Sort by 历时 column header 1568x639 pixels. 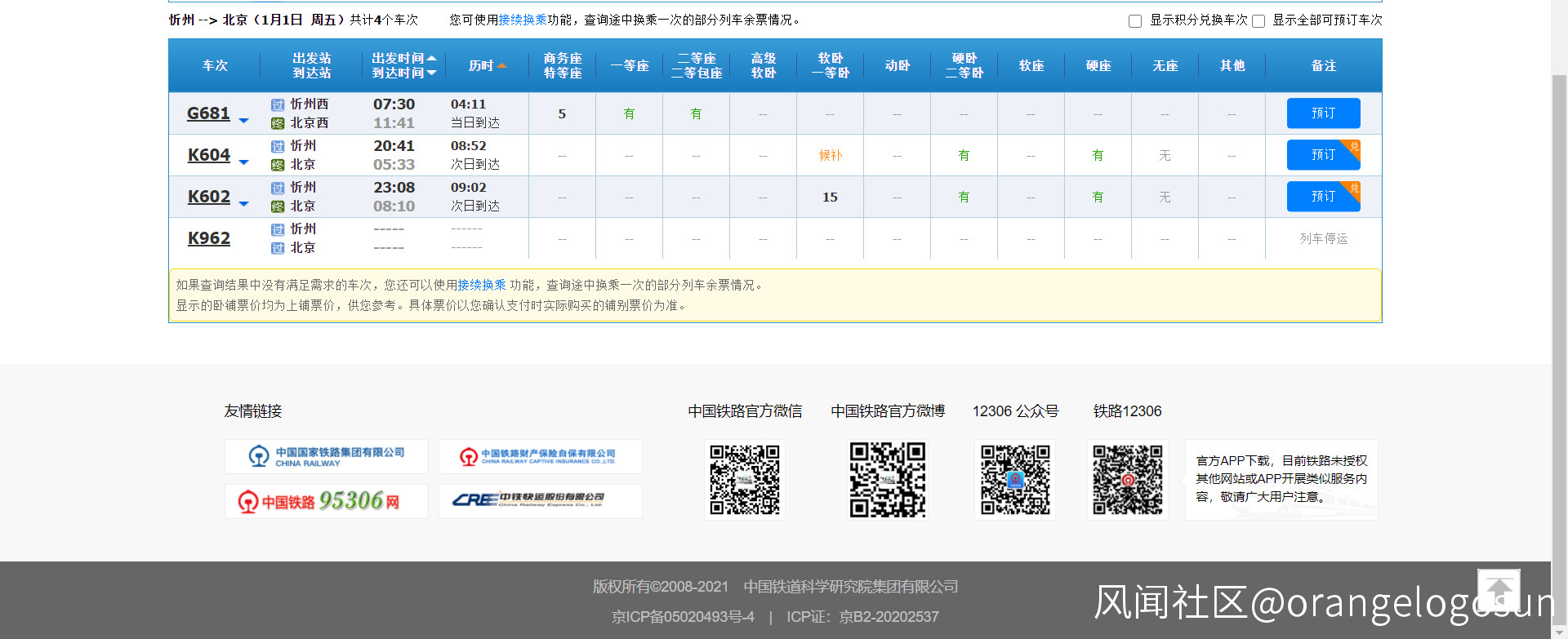click(x=487, y=66)
